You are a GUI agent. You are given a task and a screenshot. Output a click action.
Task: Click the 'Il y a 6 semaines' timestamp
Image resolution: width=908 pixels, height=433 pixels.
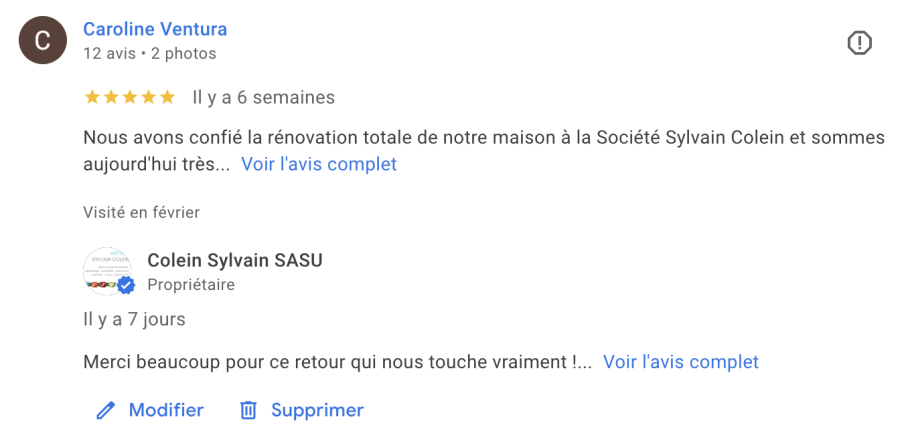pos(263,98)
